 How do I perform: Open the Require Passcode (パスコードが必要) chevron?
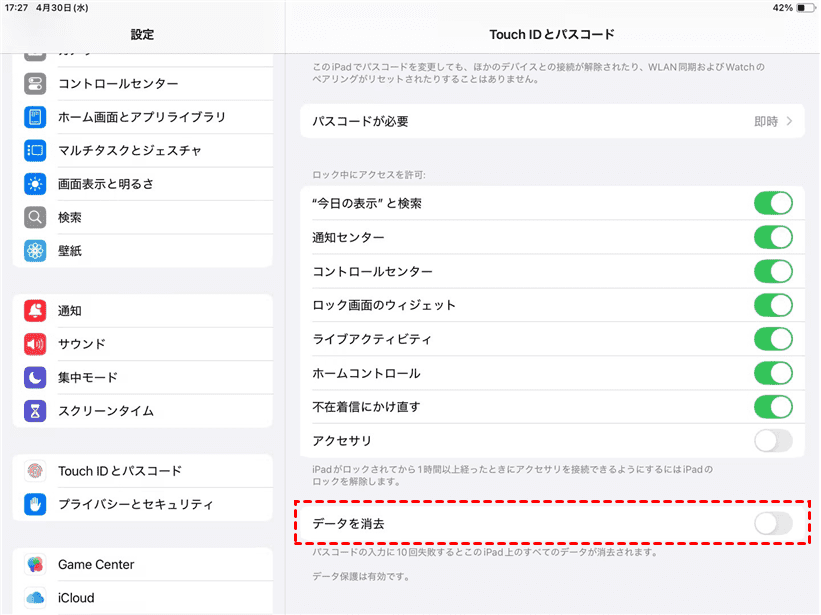(x=789, y=121)
